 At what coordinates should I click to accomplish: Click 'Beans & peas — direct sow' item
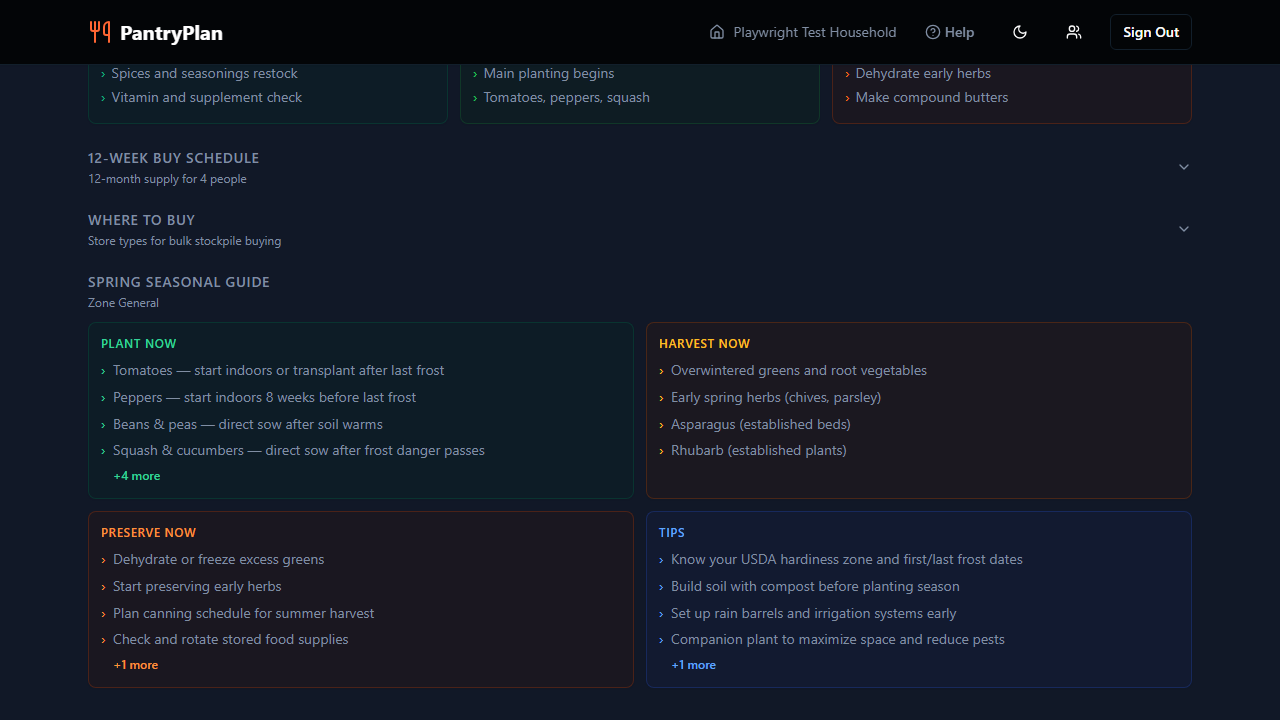248,424
